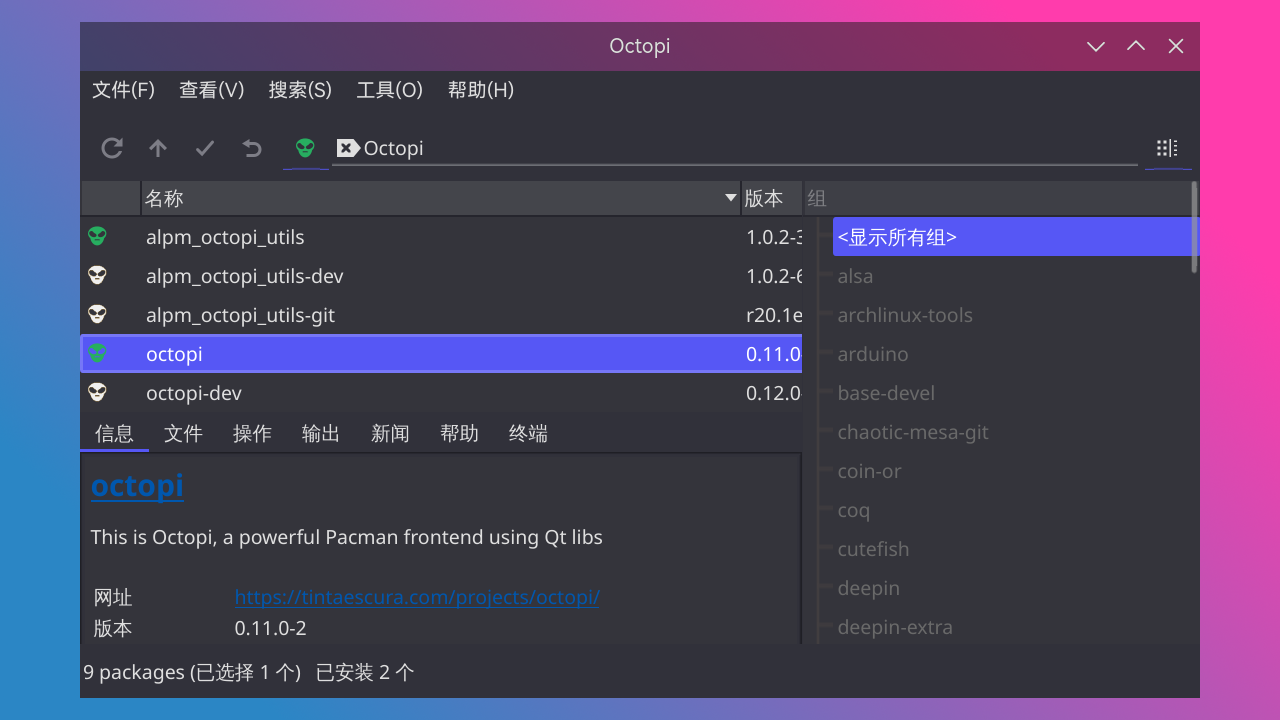
Task: Click the status icon of octopi-dev package
Action: tap(97, 393)
